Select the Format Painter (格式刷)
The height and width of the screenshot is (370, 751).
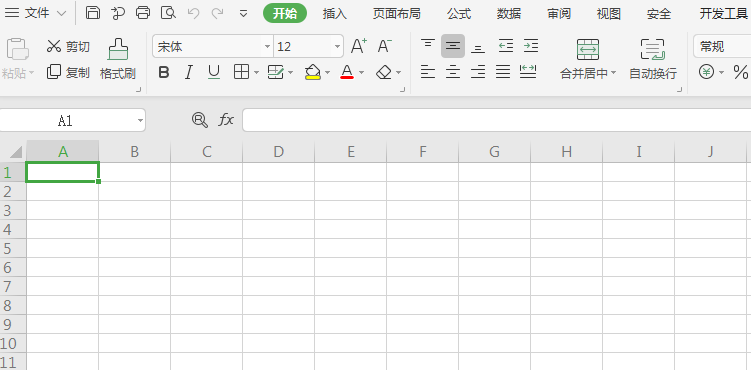118,59
